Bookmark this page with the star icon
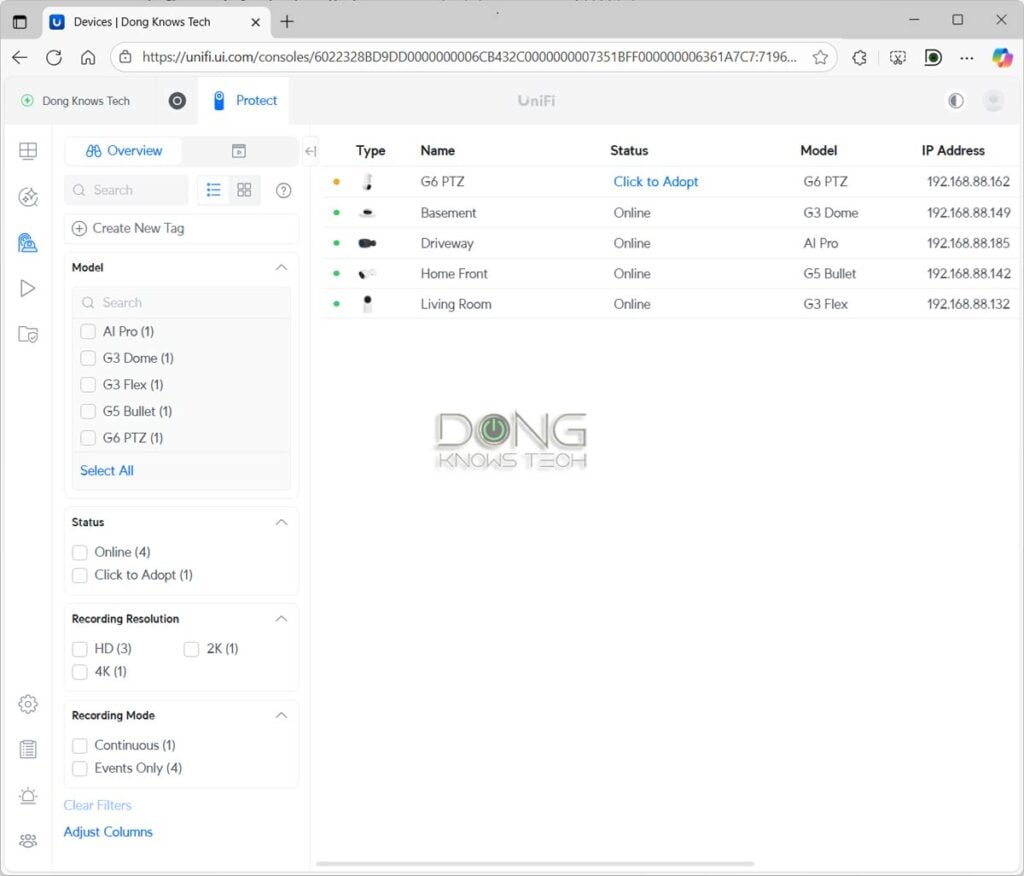1024x876 pixels. (x=820, y=57)
